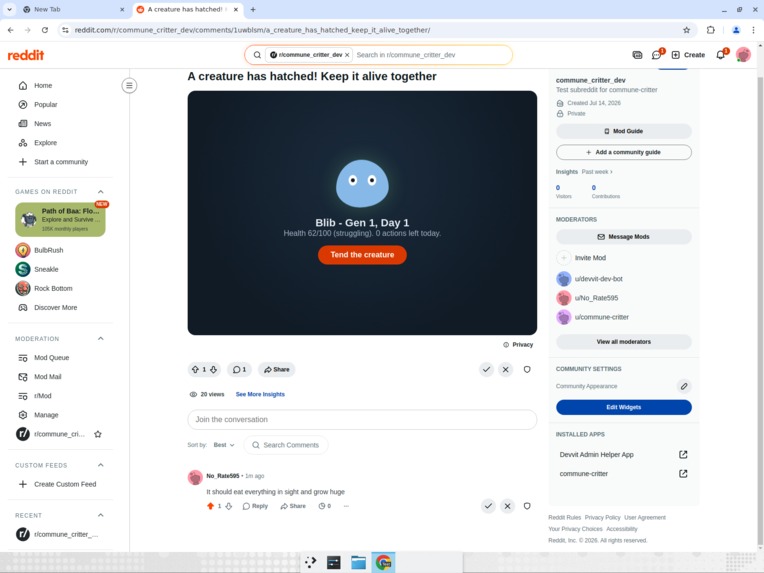This screenshot has height=573, width=764.
Task: Click Edit Widgets button
Action: coord(624,407)
